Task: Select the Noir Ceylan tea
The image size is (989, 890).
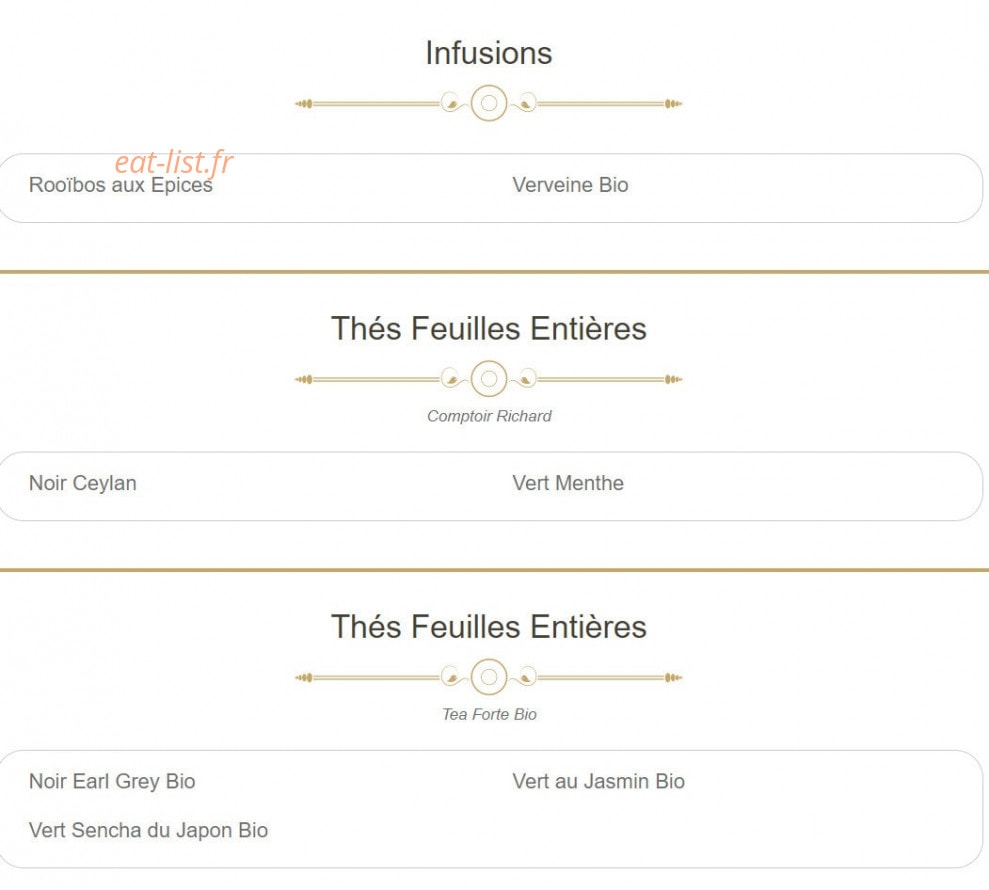Action: 83,483
